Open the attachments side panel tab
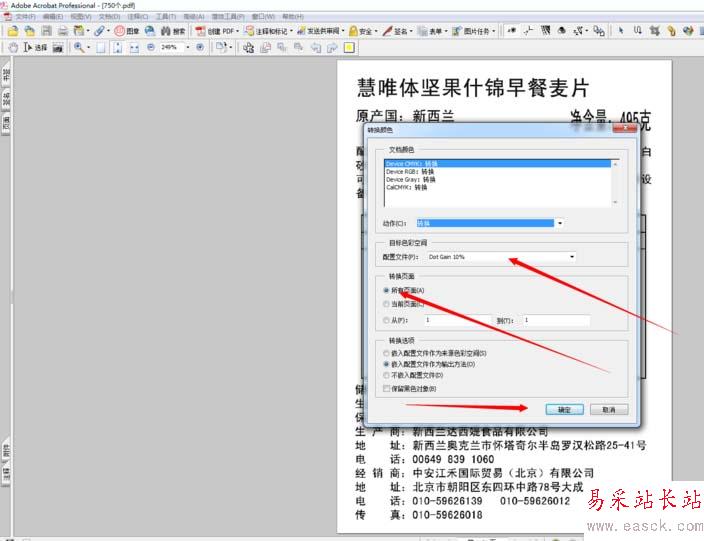704x541 pixels. [x=6, y=450]
